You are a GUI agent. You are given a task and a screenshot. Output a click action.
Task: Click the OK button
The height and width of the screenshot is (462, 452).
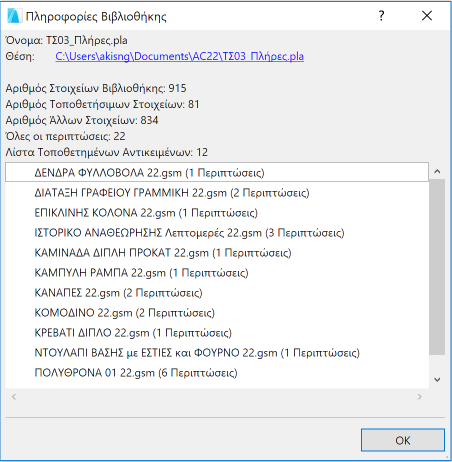coord(403,440)
